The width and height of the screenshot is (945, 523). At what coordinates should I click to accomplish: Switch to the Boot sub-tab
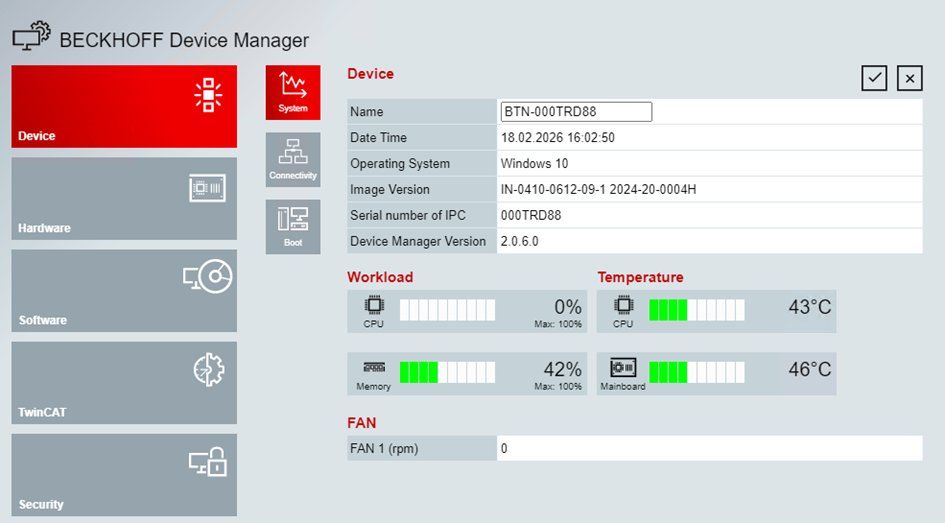pyautogui.click(x=293, y=227)
